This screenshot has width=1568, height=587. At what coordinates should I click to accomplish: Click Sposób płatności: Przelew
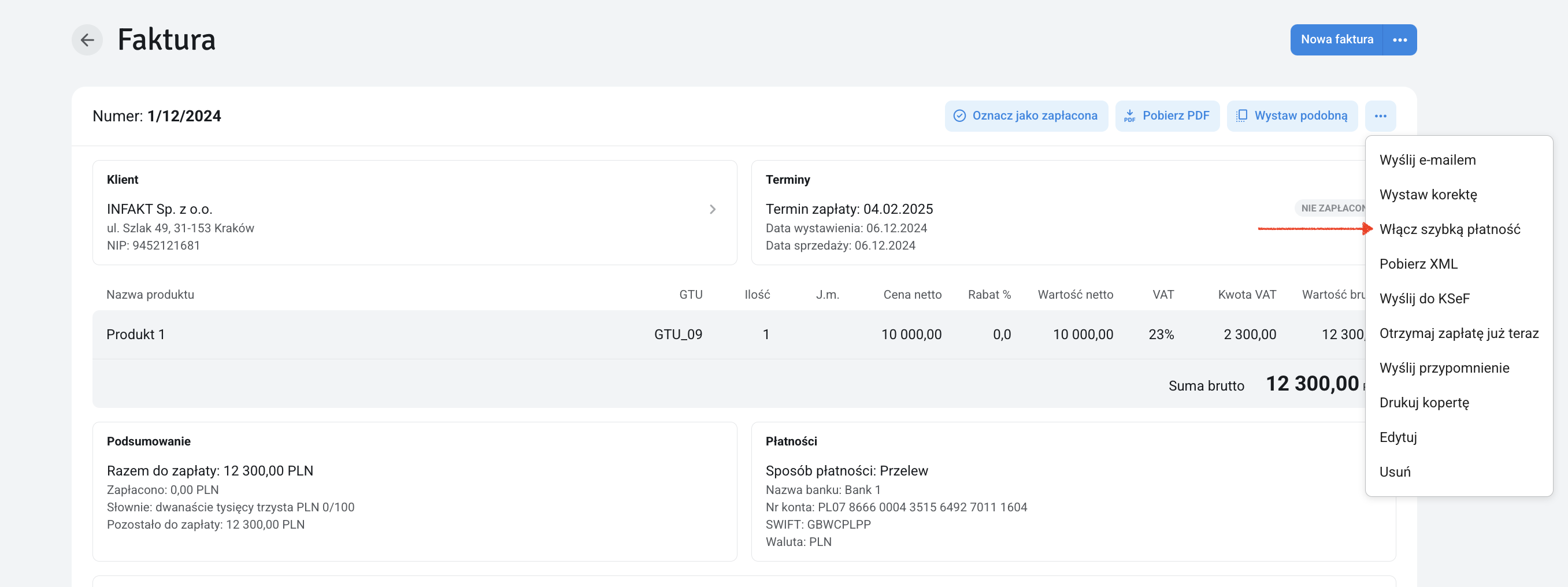coord(847,471)
